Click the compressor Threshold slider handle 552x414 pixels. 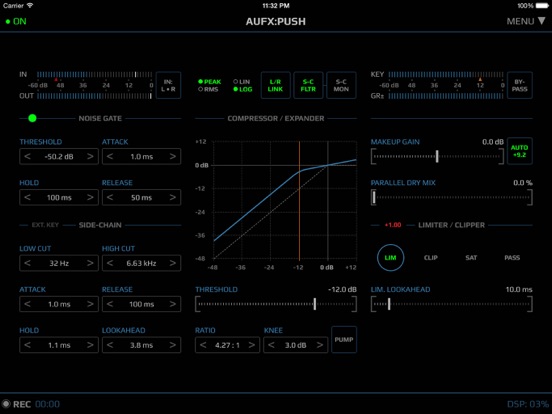click(315, 304)
